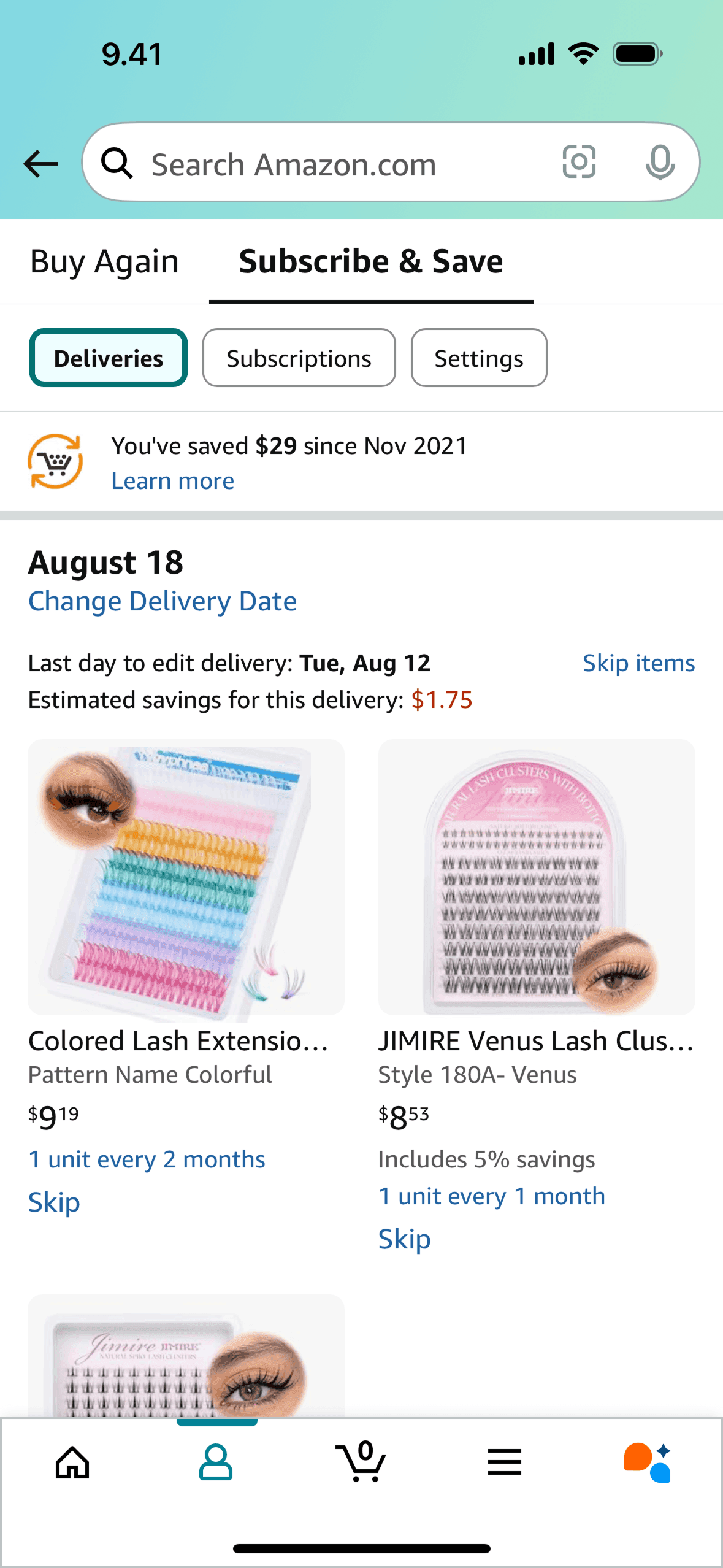Select the Deliveries filter chip
The image size is (723, 1568).
click(108, 358)
